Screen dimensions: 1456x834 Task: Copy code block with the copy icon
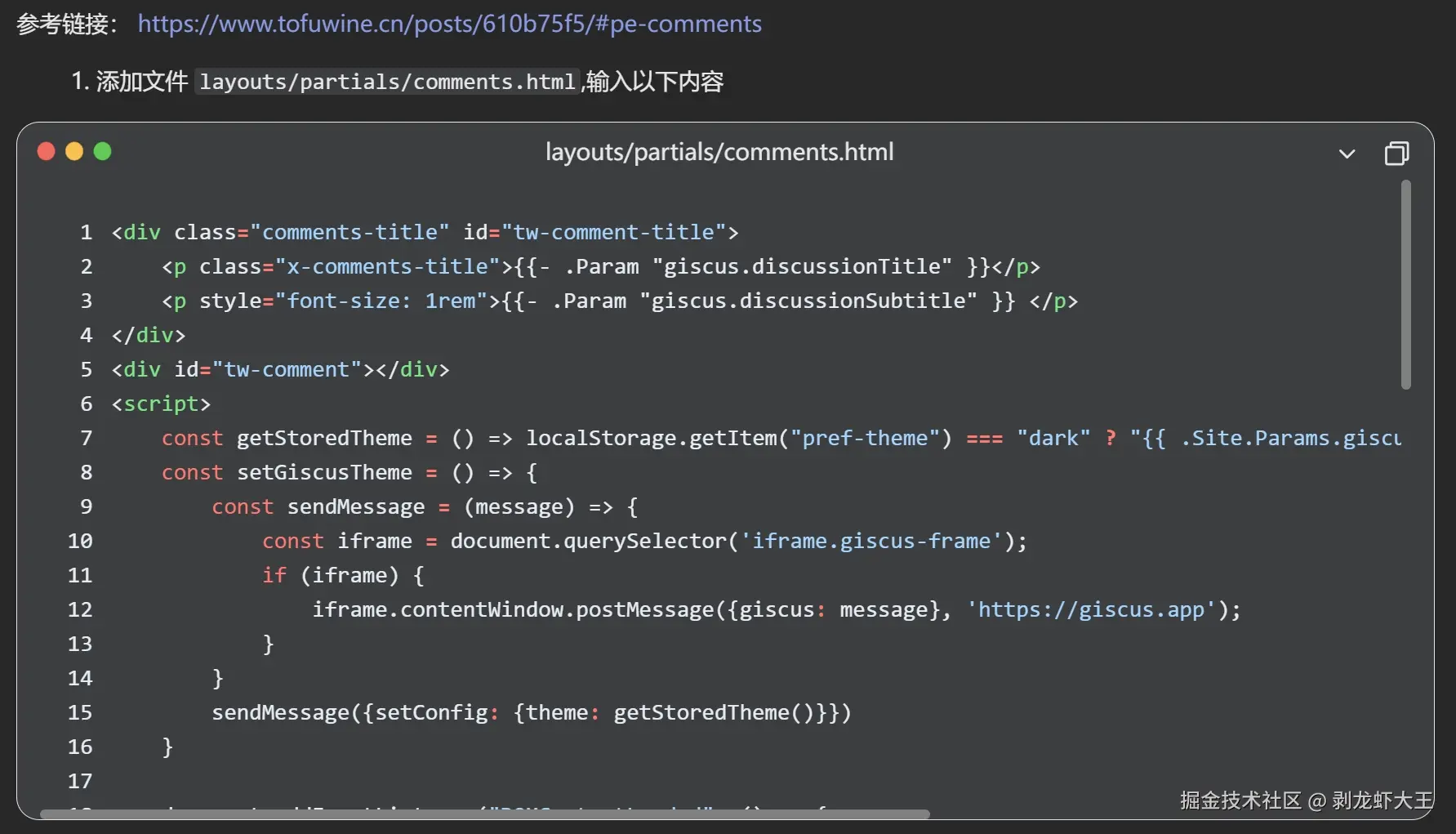tap(1396, 153)
